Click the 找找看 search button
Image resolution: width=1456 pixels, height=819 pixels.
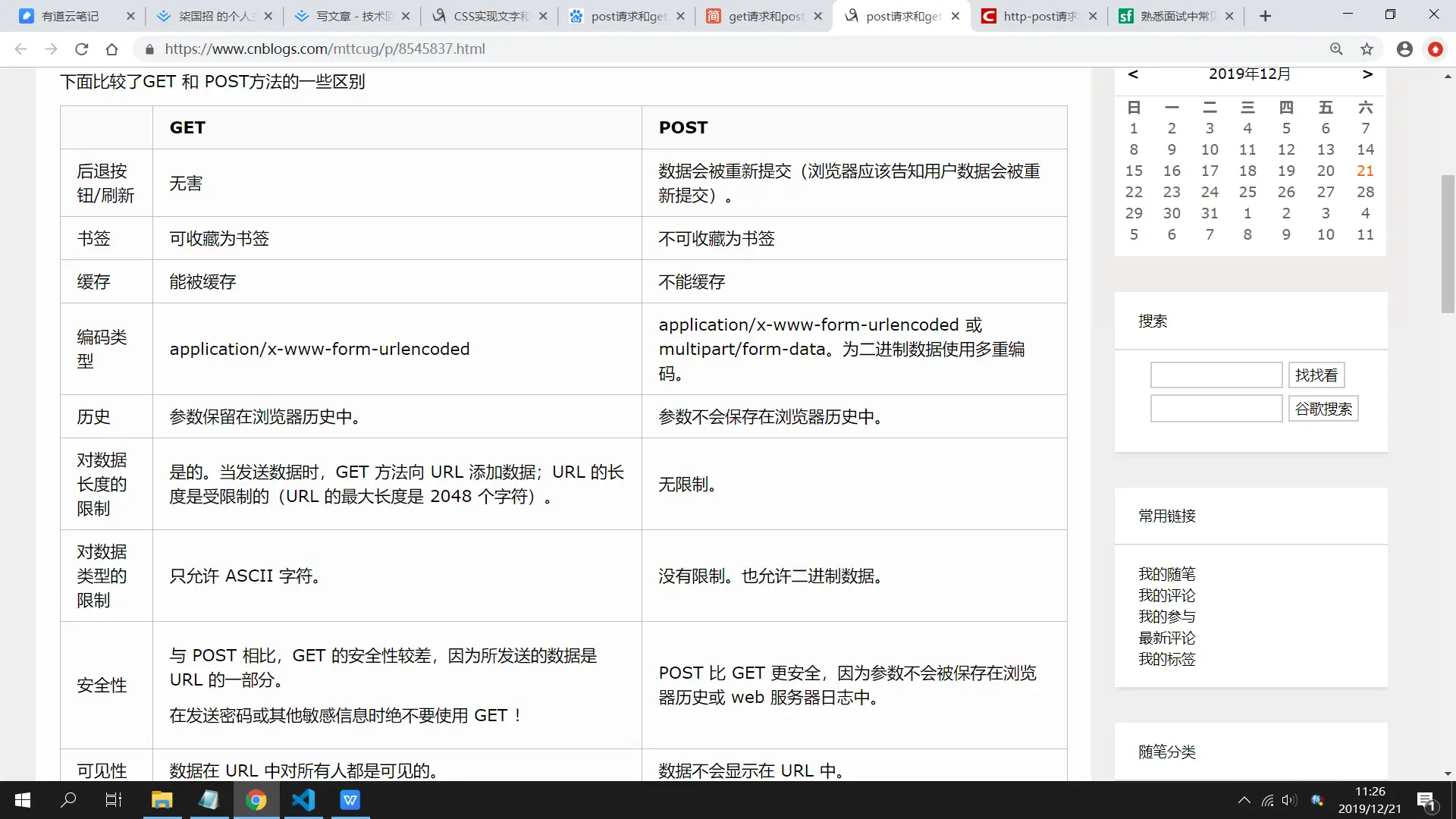coord(1316,375)
